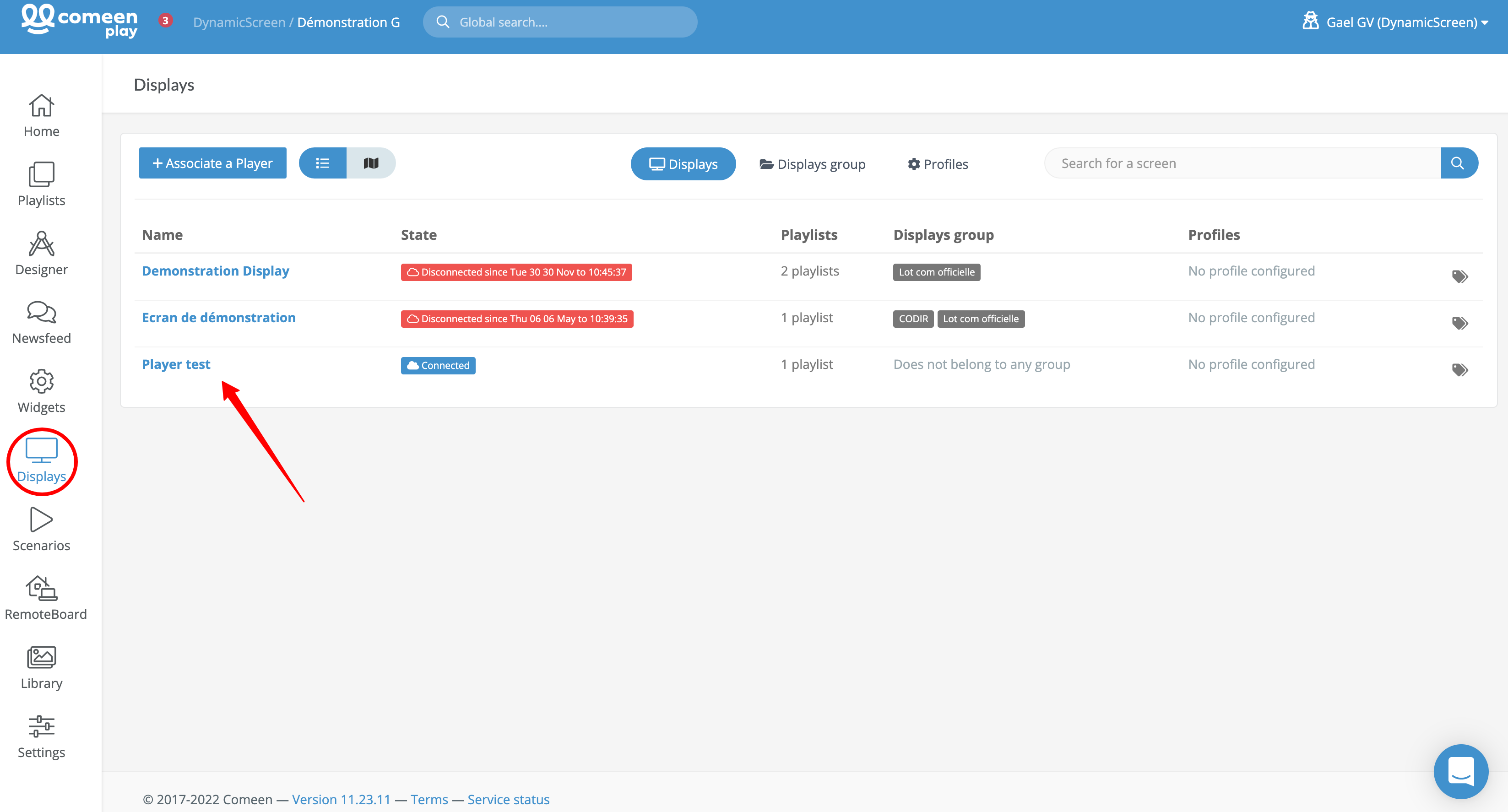1508x812 pixels.
Task: Click Disconnected since Tue 30 Nov badge
Action: [x=516, y=272]
